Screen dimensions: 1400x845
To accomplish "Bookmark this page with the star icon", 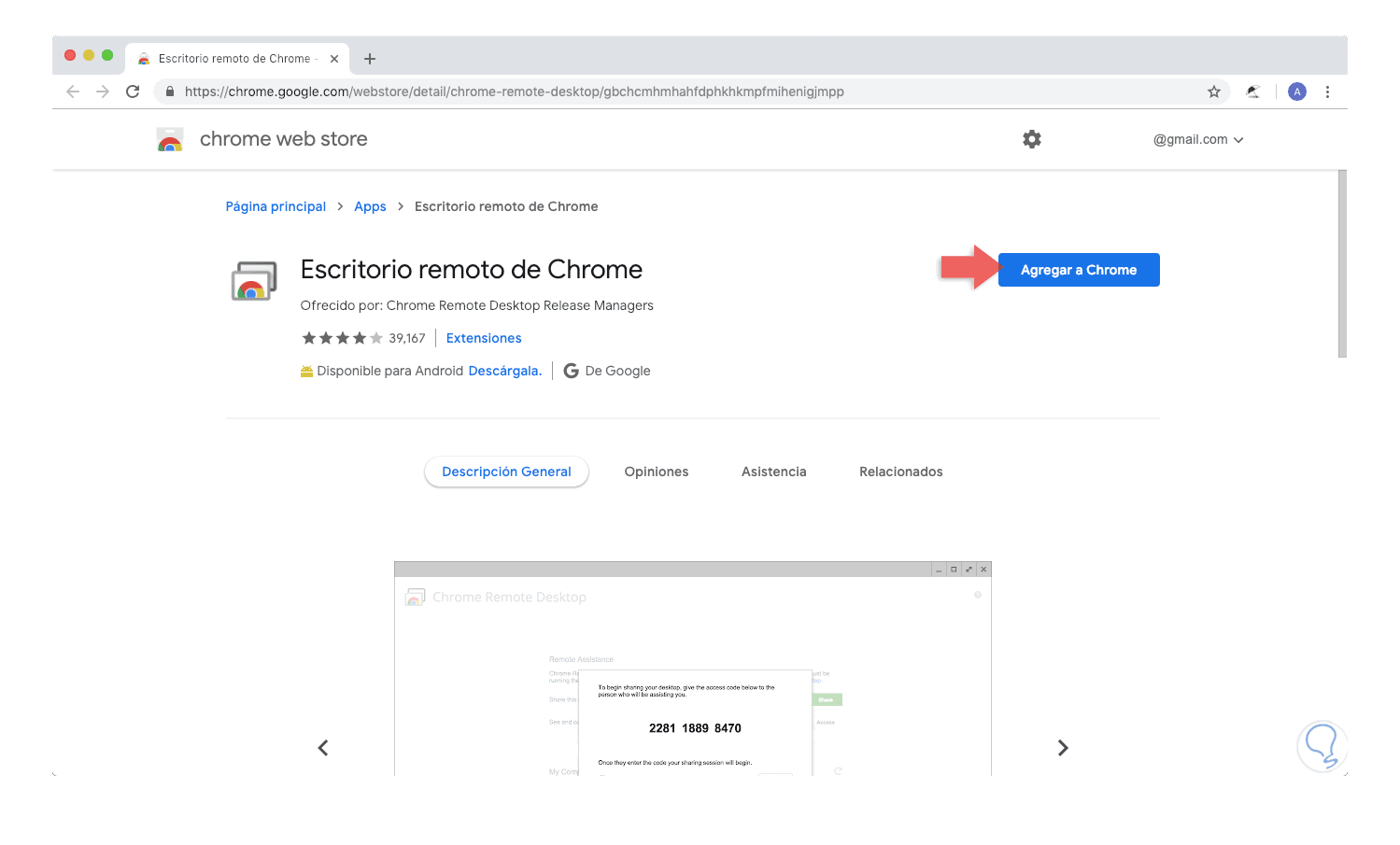I will pyautogui.click(x=1214, y=92).
